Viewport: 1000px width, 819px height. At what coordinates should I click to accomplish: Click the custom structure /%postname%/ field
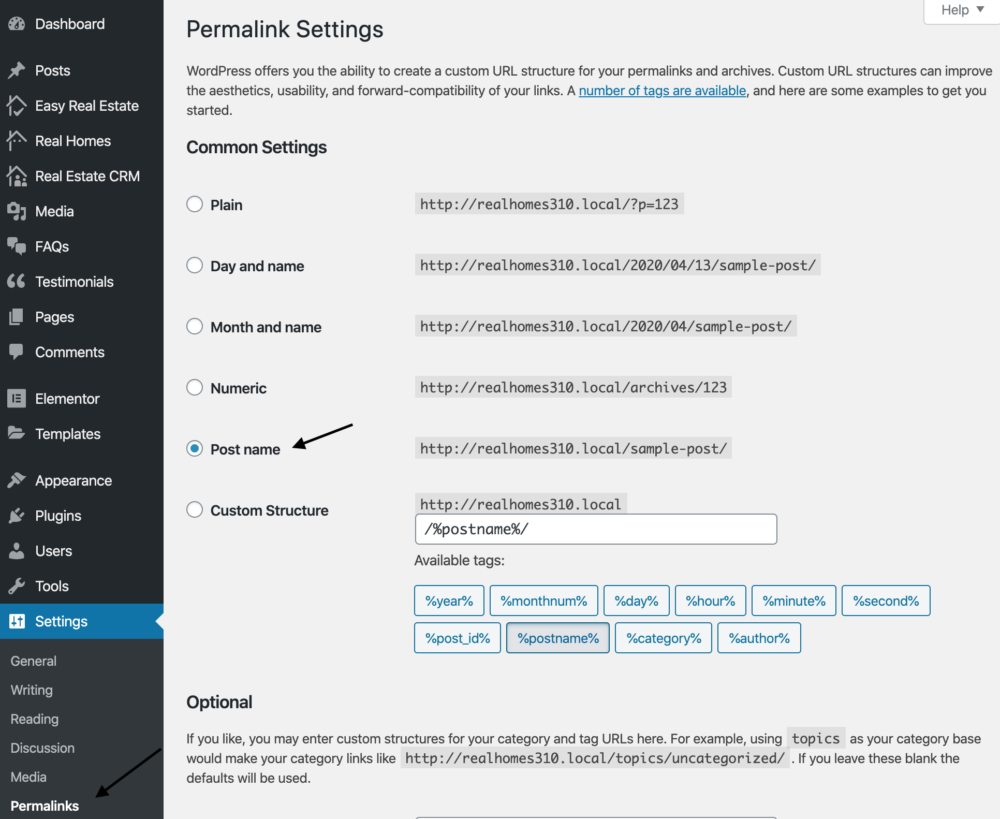tap(596, 529)
